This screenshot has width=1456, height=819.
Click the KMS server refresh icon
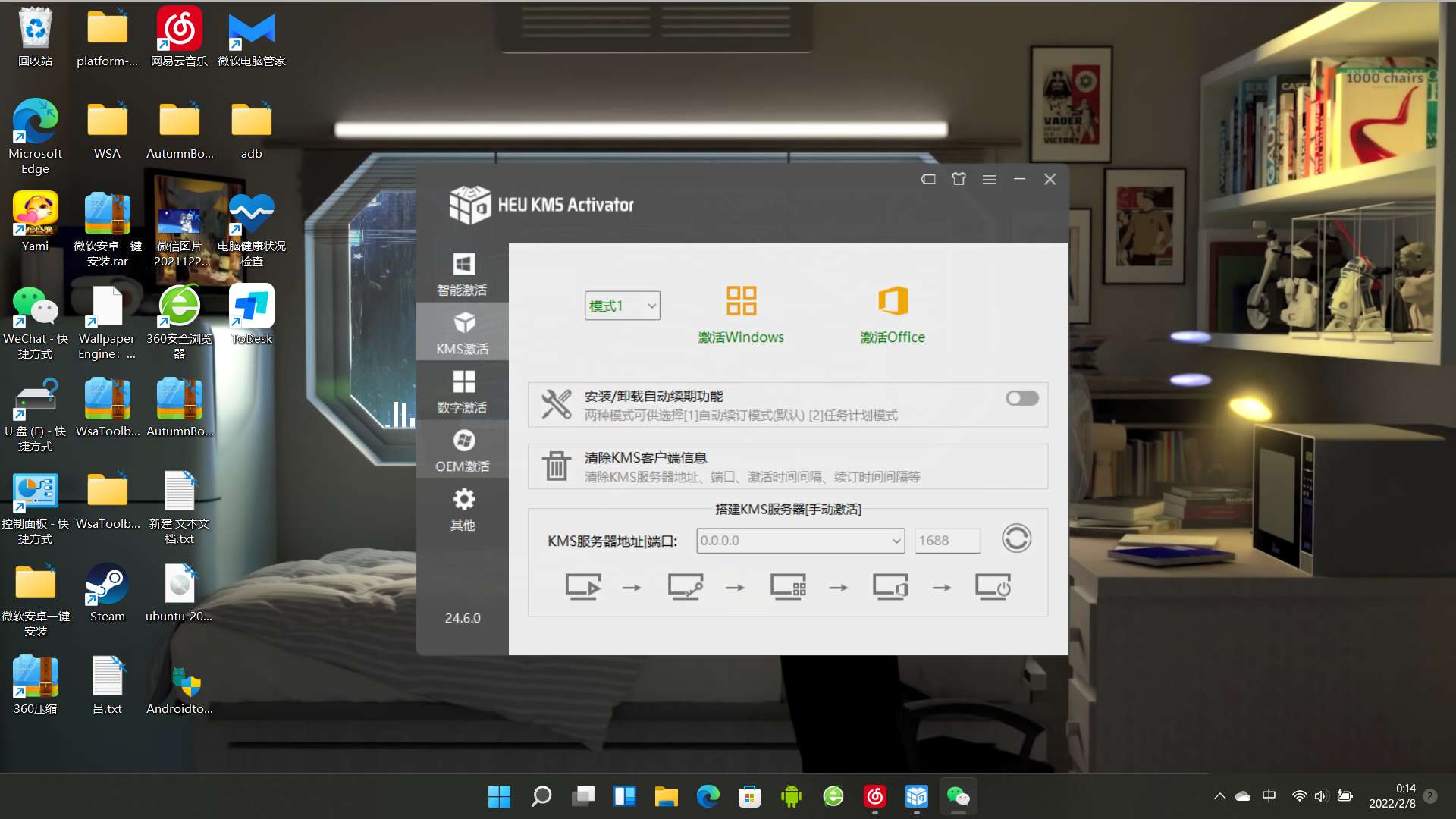coord(1016,539)
